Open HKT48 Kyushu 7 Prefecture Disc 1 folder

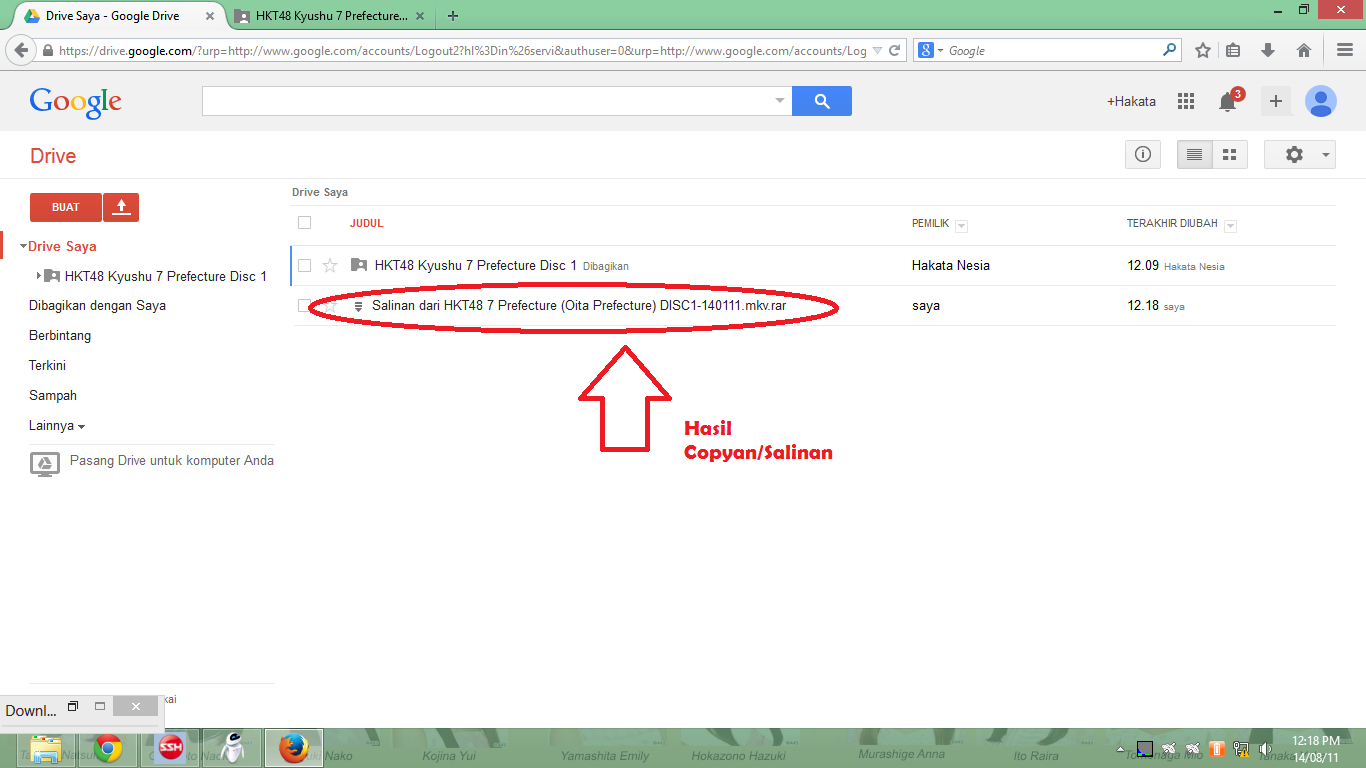point(476,266)
